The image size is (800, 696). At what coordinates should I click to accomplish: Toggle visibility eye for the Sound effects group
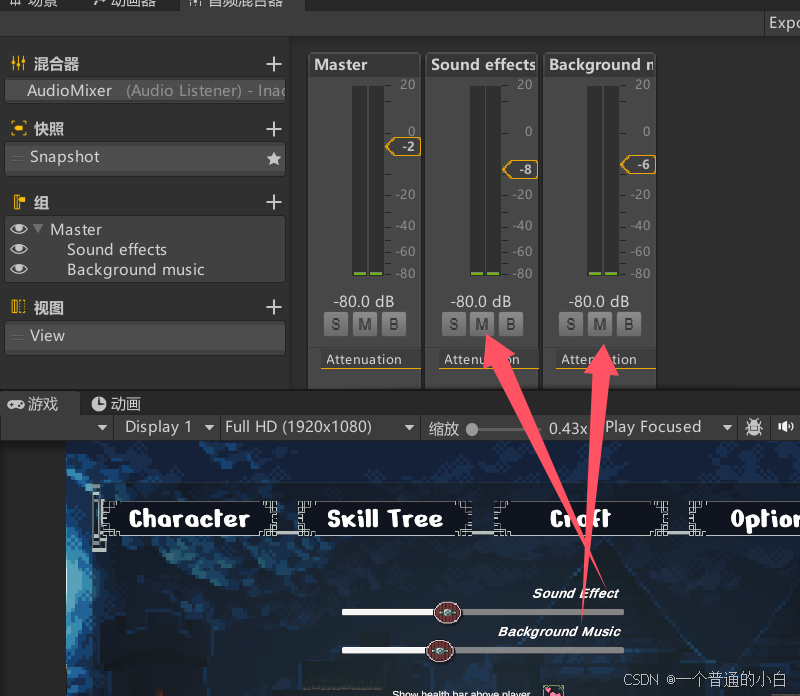click(19, 249)
